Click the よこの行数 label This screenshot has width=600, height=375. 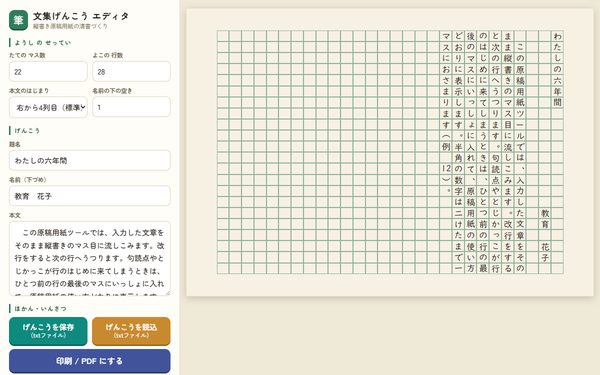pyautogui.click(x=108, y=55)
